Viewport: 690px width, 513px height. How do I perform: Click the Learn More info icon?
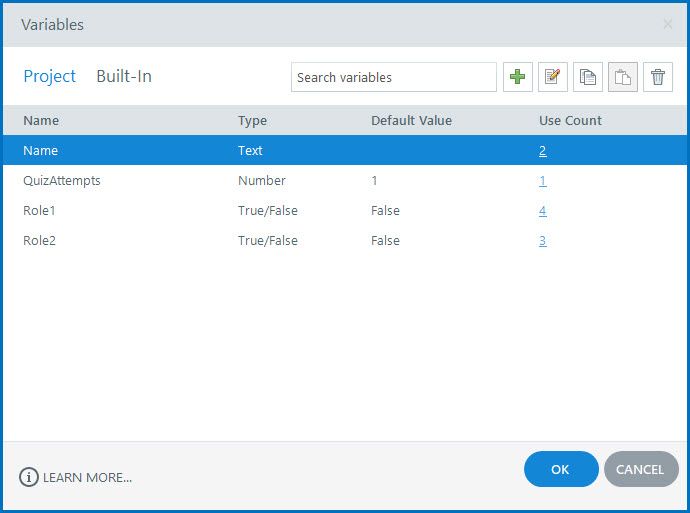click(x=29, y=477)
